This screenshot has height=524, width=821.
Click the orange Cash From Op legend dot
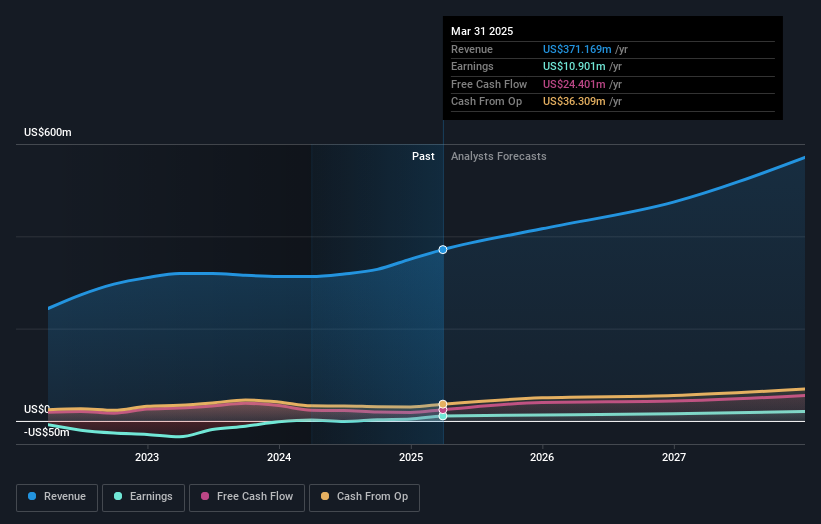(x=325, y=496)
